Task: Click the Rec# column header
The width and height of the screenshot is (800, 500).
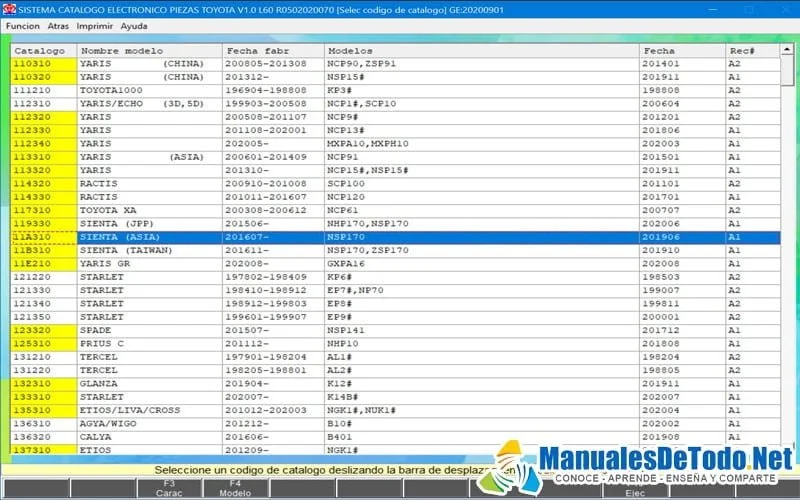Action: 753,51
